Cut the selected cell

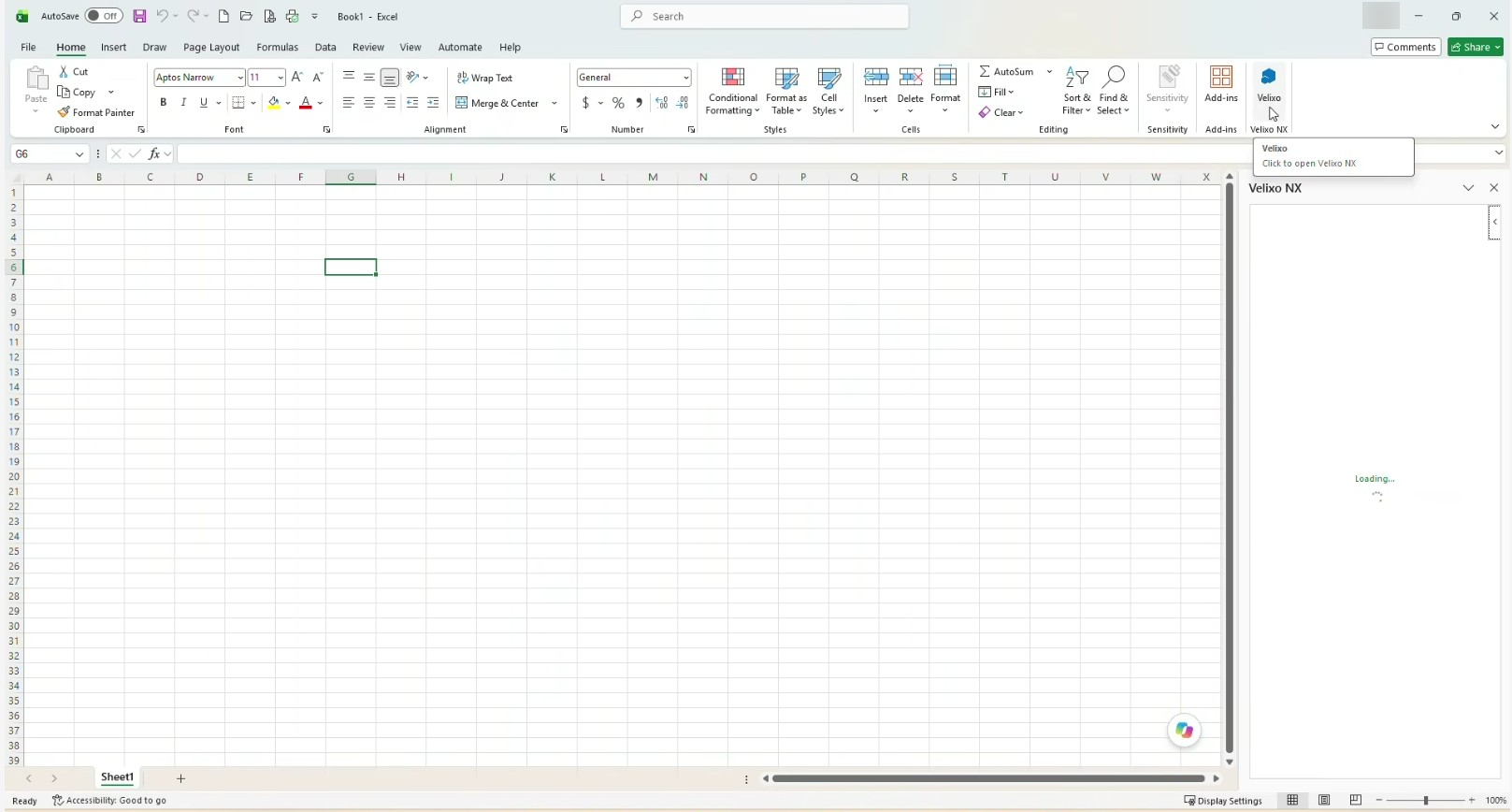(74, 71)
